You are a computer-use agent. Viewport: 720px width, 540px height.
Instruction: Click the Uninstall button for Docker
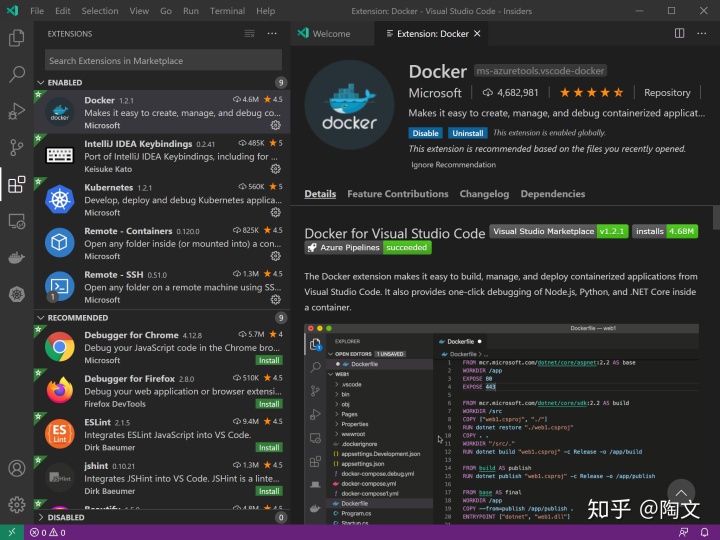(467, 133)
